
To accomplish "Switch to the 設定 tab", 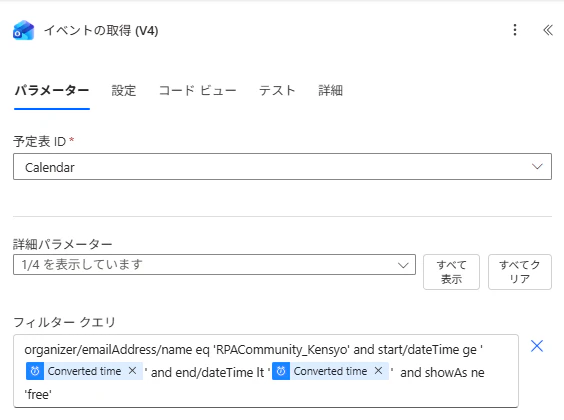I will pyautogui.click(x=124, y=91).
